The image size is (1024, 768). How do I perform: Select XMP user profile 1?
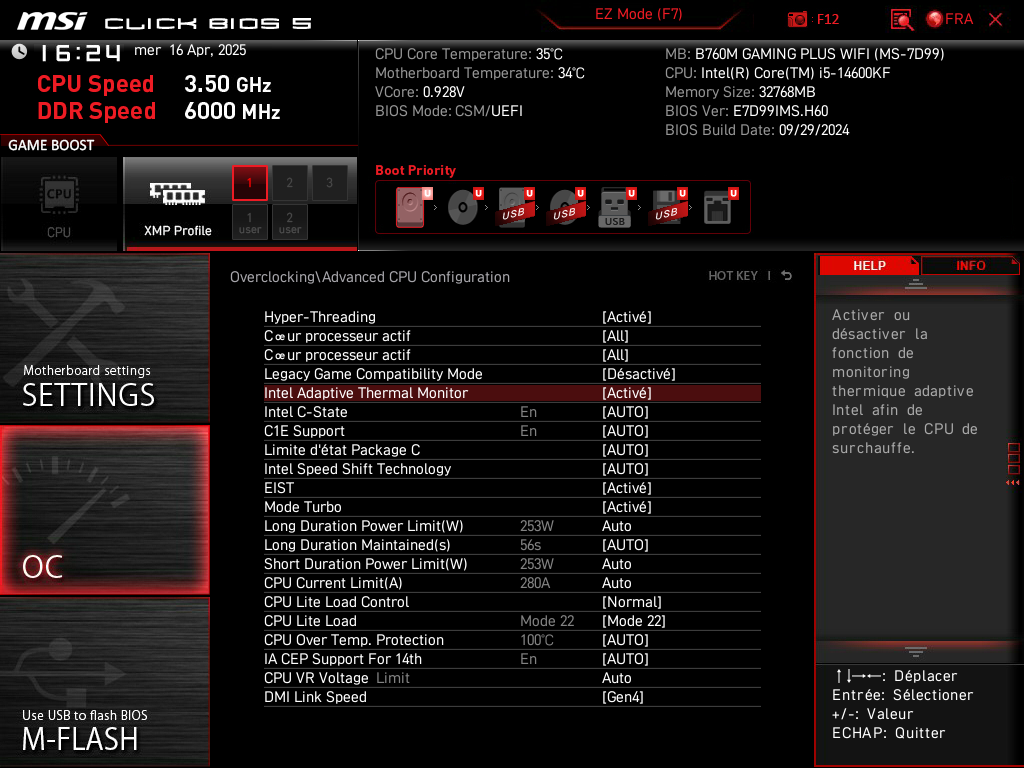point(249,222)
